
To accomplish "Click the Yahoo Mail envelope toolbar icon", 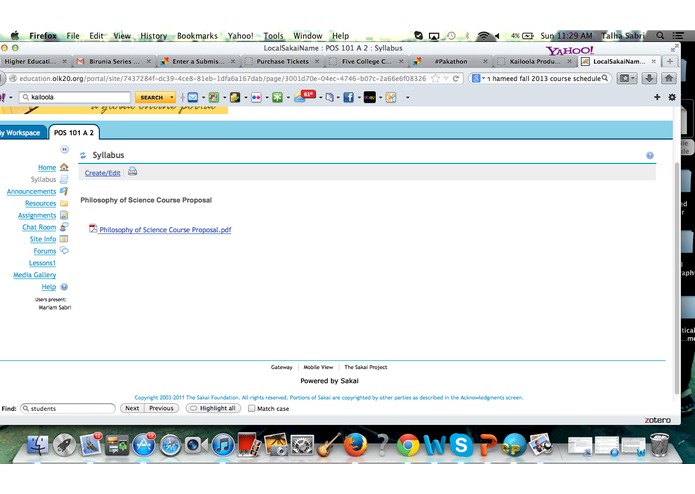I will [x=193, y=97].
